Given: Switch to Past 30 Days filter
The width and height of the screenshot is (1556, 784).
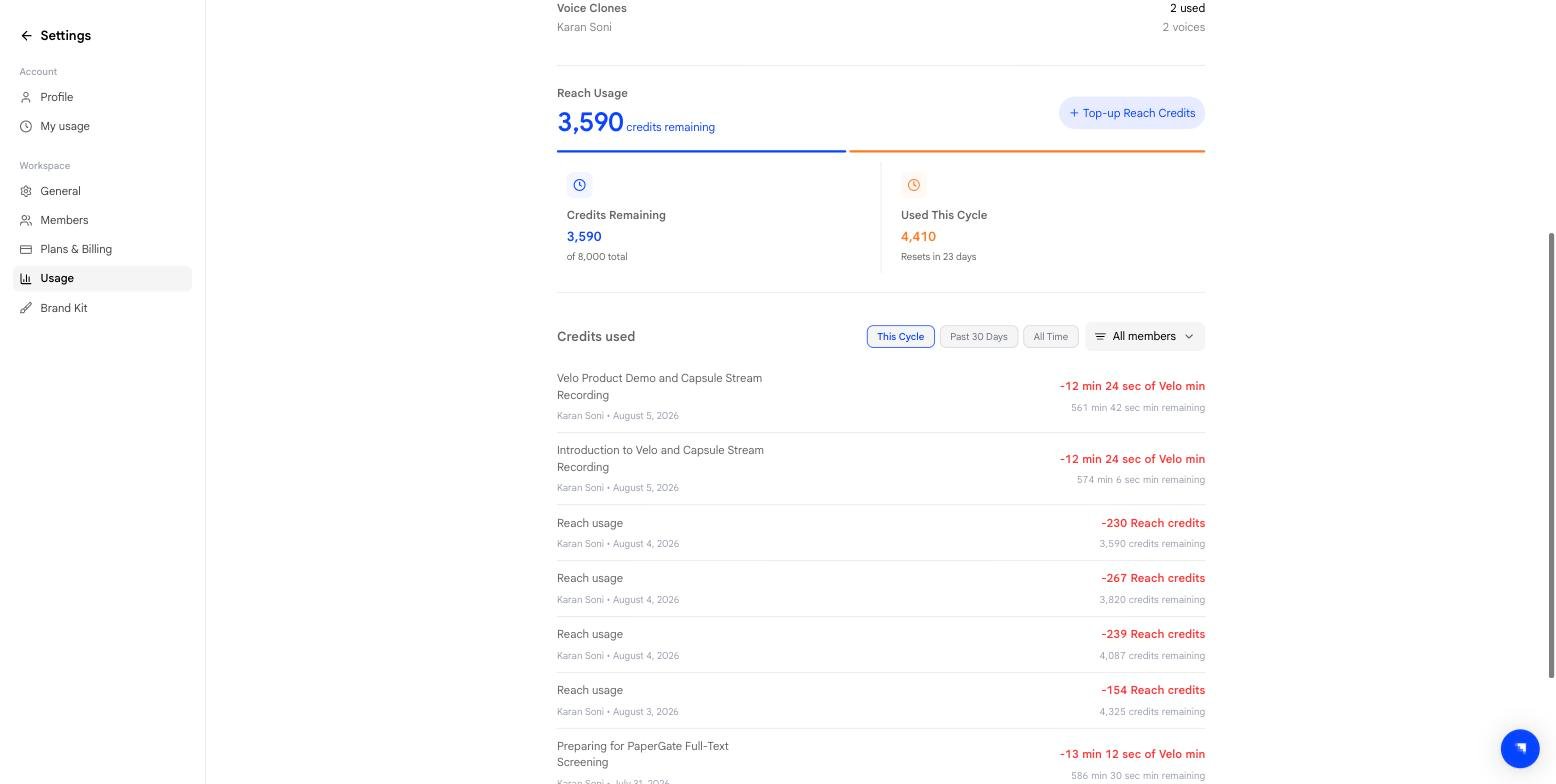Looking at the screenshot, I should 978,337.
